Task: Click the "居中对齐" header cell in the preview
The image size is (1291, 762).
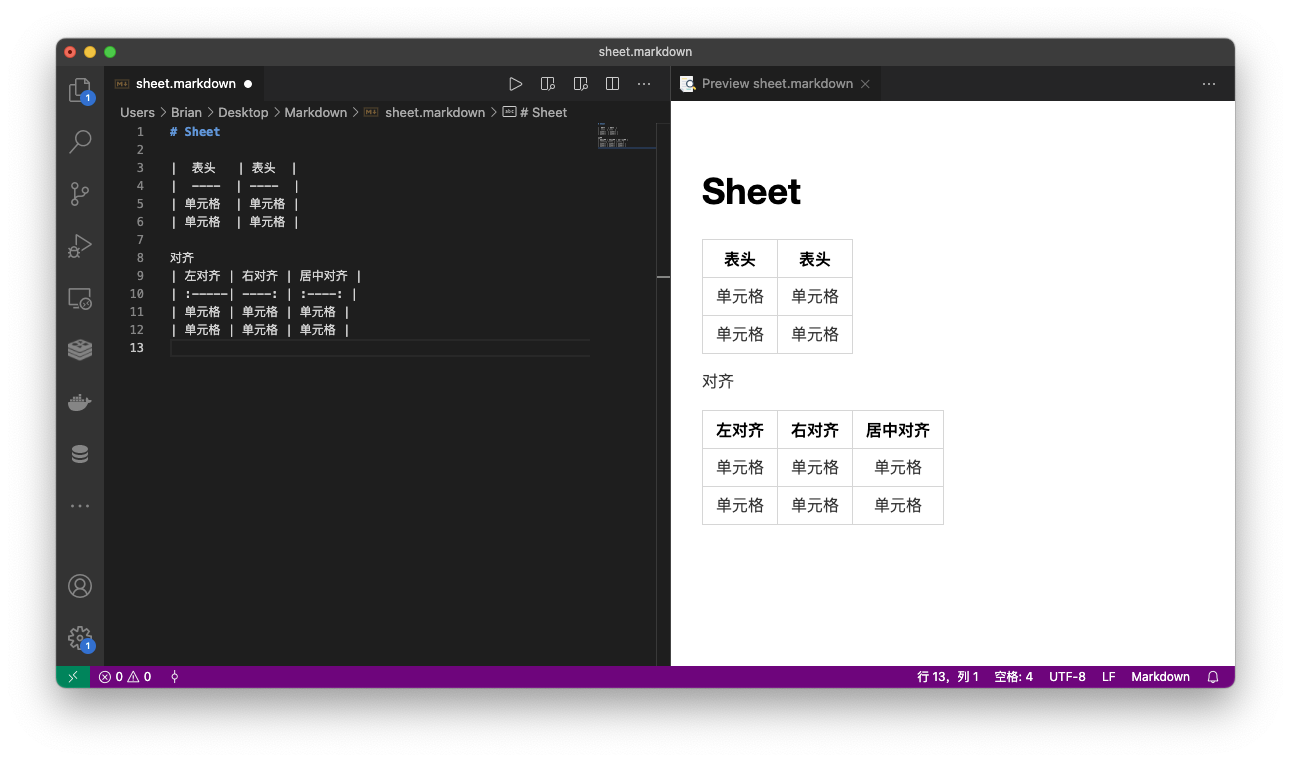Action: coord(898,430)
